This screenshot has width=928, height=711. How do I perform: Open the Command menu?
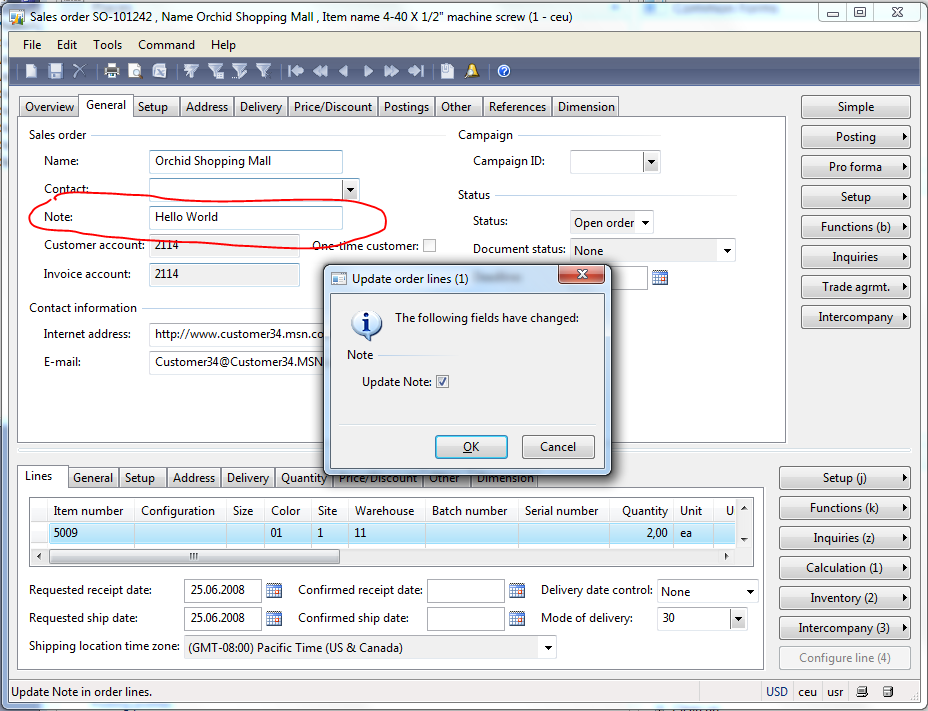click(x=166, y=45)
